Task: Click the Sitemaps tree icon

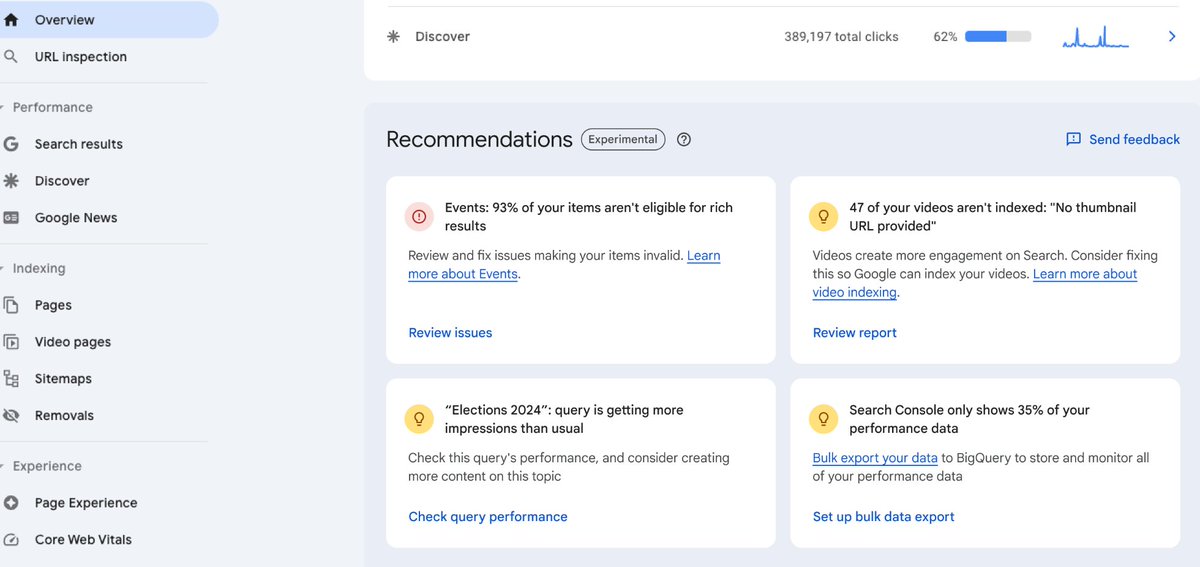Action: point(11,379)
